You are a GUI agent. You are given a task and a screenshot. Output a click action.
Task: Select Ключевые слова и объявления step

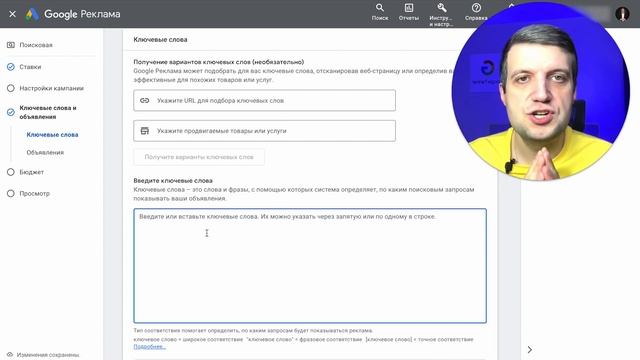pos(48,112)
